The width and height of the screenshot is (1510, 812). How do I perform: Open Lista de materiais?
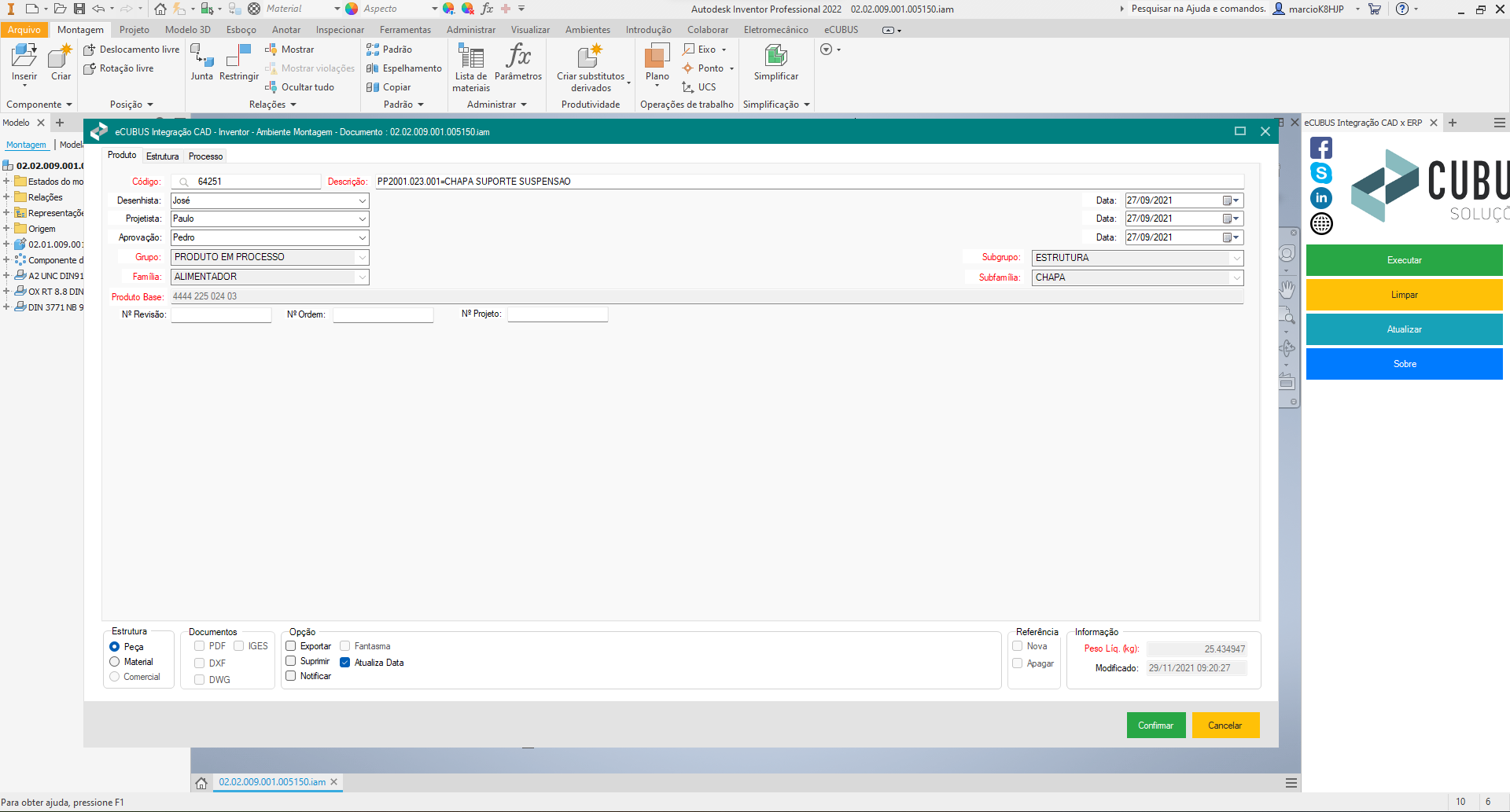coord(471,68)
